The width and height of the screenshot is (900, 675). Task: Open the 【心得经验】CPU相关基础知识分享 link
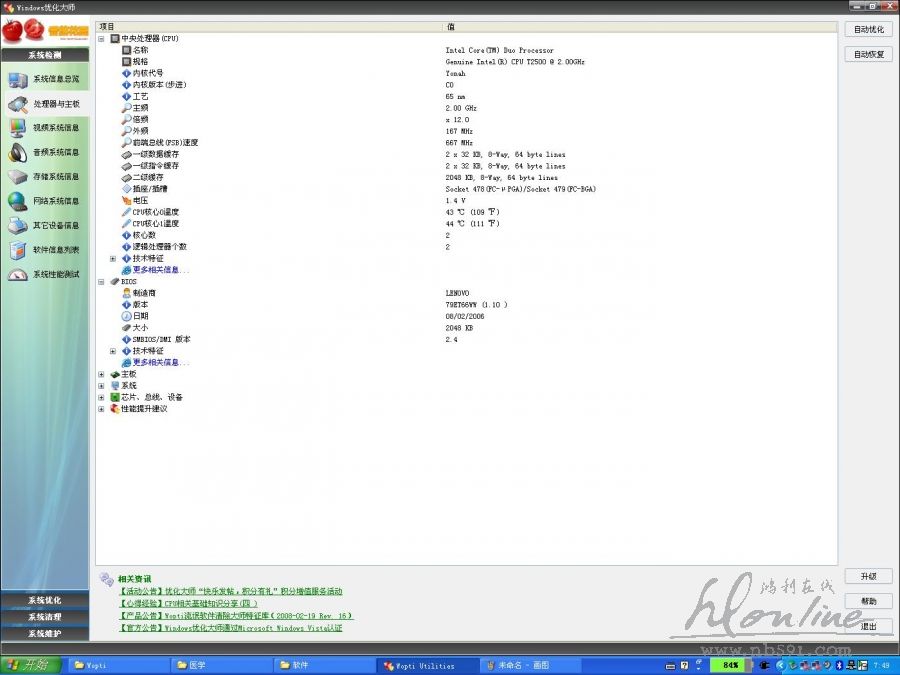coord(188,604)
